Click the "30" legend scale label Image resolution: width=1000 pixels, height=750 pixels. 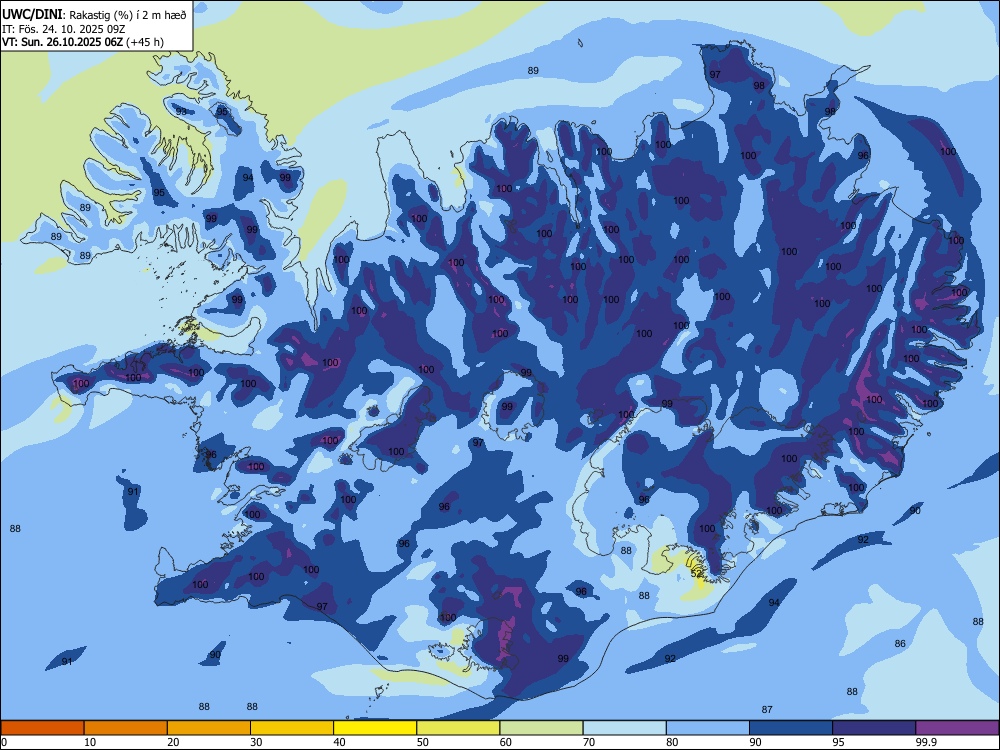click(x=256, y=742)
